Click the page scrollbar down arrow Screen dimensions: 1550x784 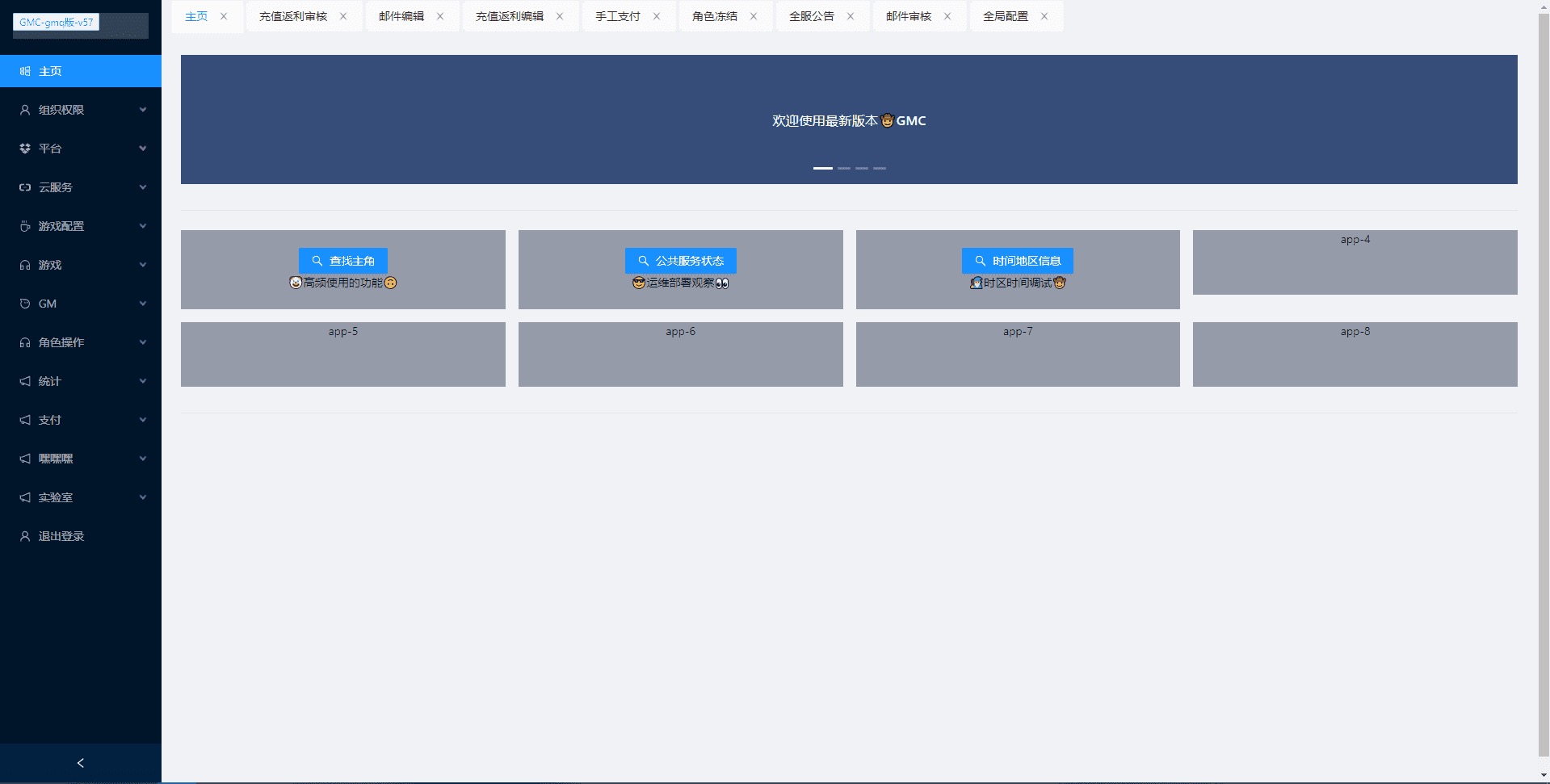tap(1544, 776)
